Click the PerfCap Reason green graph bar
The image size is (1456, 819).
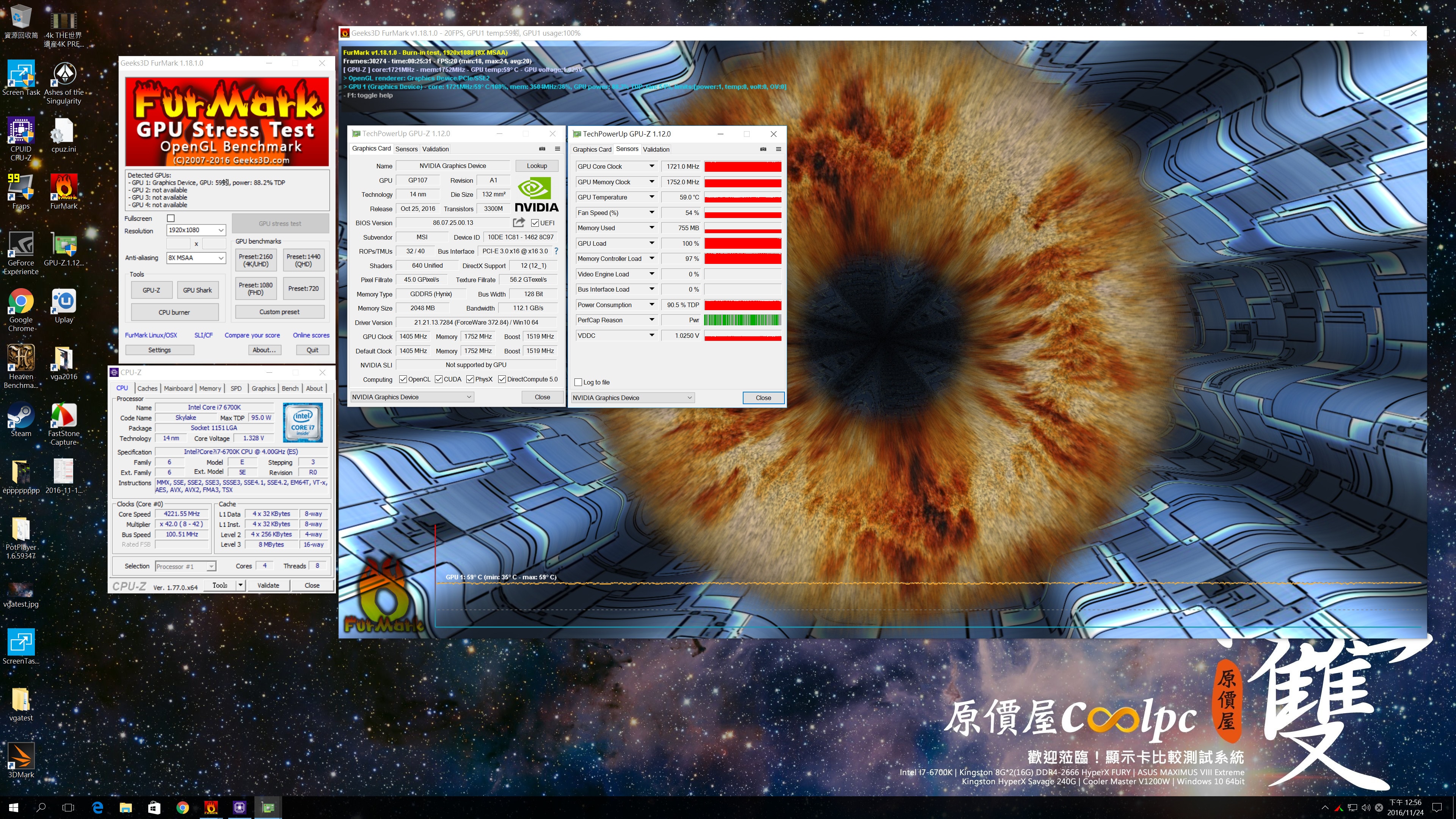pos(743,320)
